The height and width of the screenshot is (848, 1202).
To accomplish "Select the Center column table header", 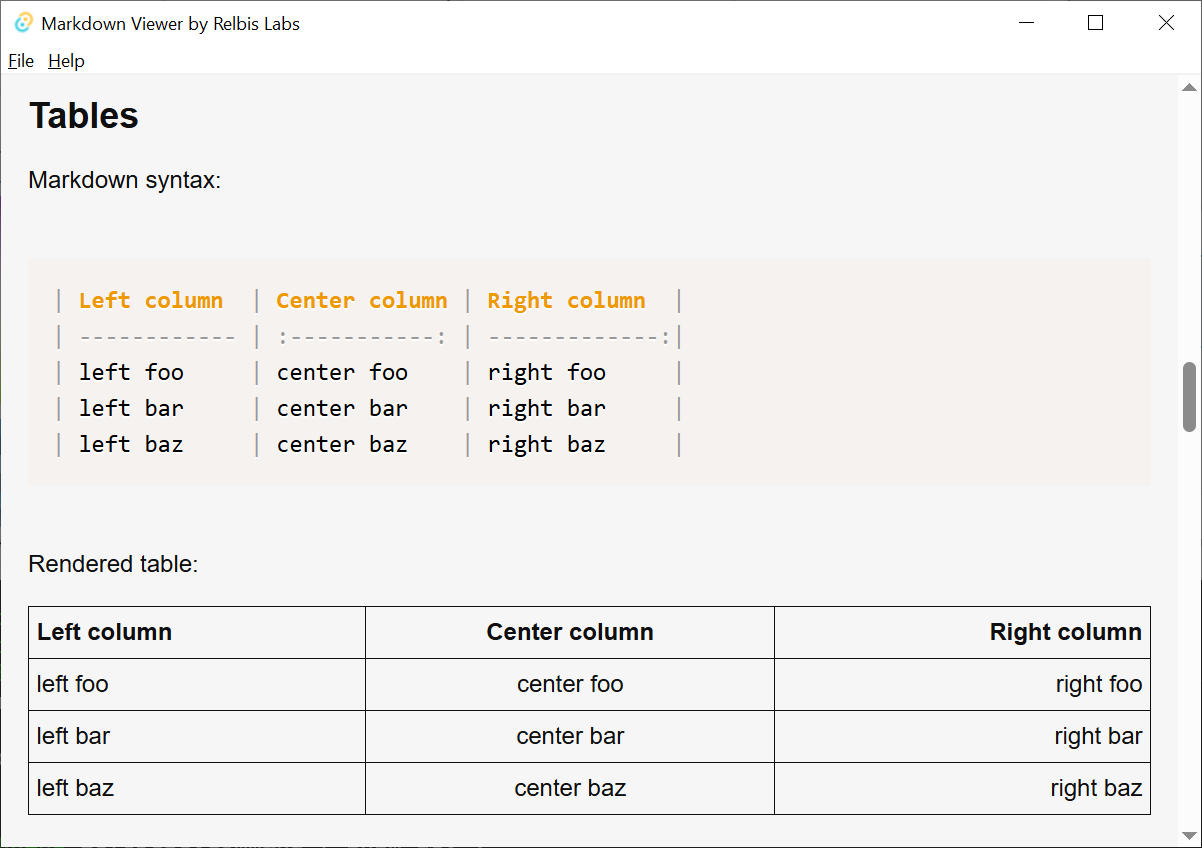I will pyautogui.click(x=570, y=632).
